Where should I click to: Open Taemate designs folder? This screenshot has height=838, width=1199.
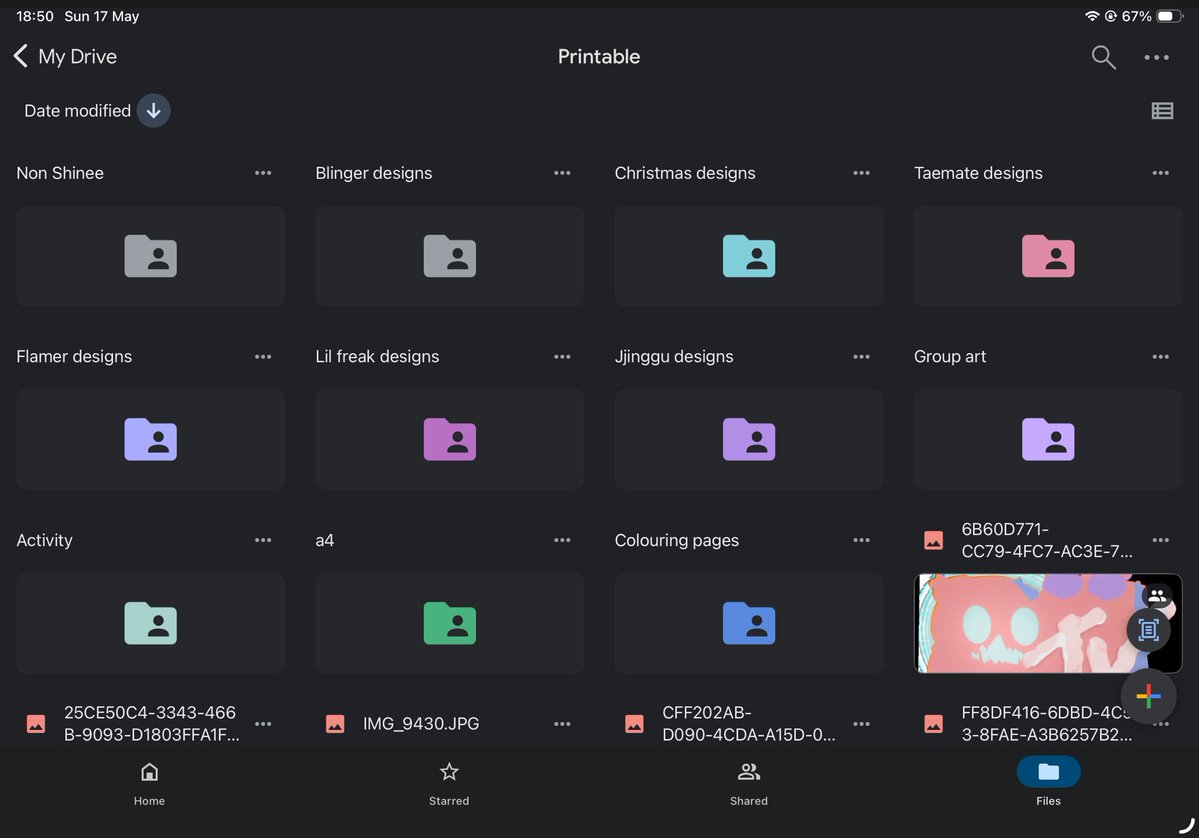[x=1048, y=256]
